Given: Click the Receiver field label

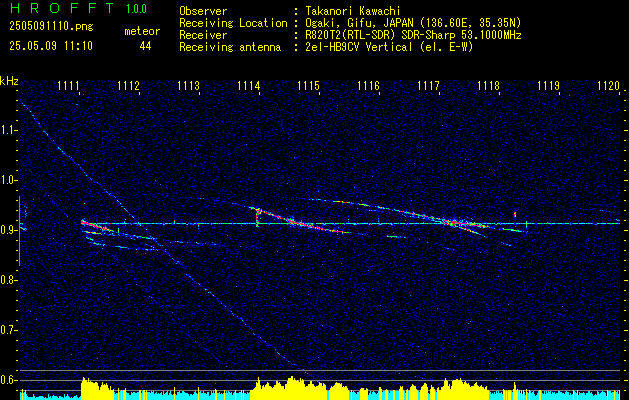Looking at the screenshot, I should pyautogui.click(x=203, y=35).
